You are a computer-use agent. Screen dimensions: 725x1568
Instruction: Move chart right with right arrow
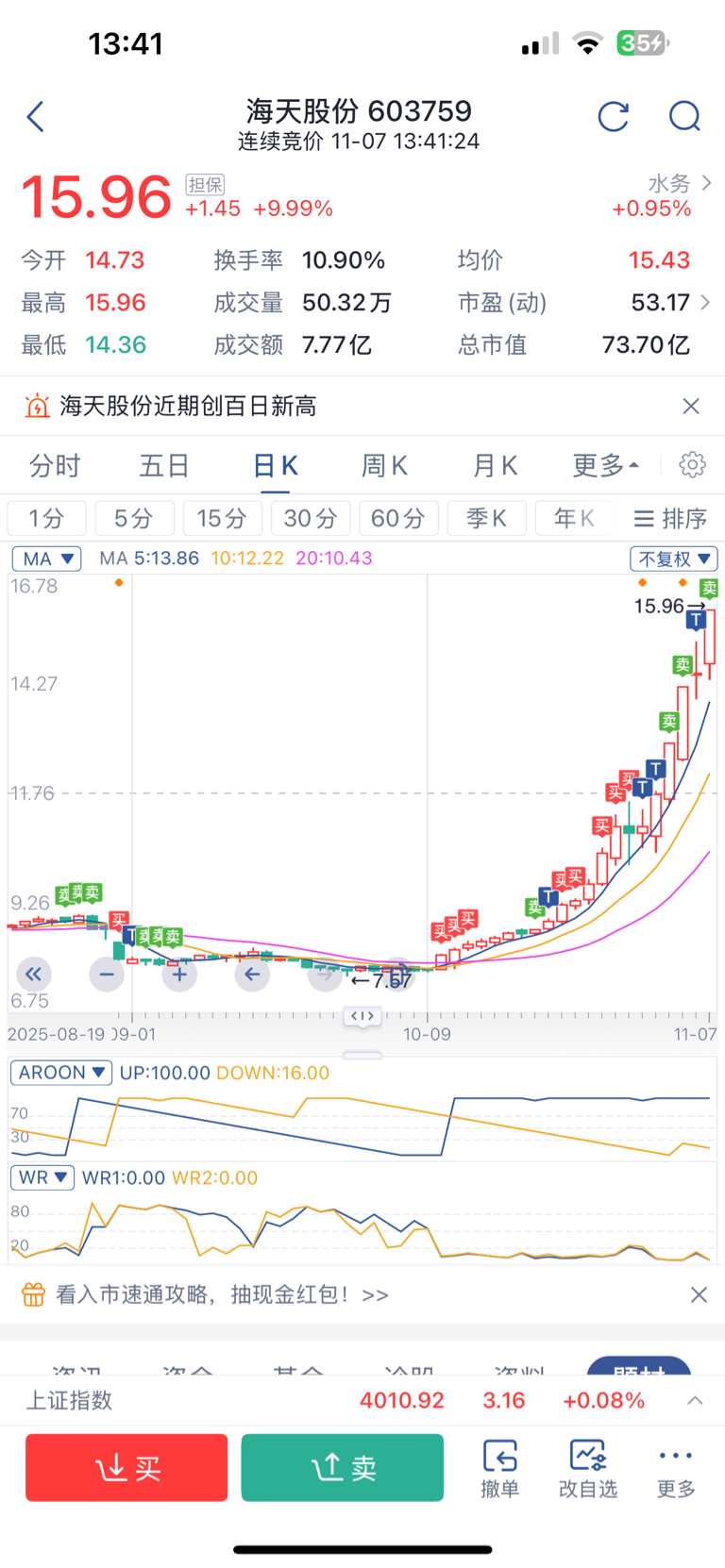pyautogui.click(x=325, y=975)
